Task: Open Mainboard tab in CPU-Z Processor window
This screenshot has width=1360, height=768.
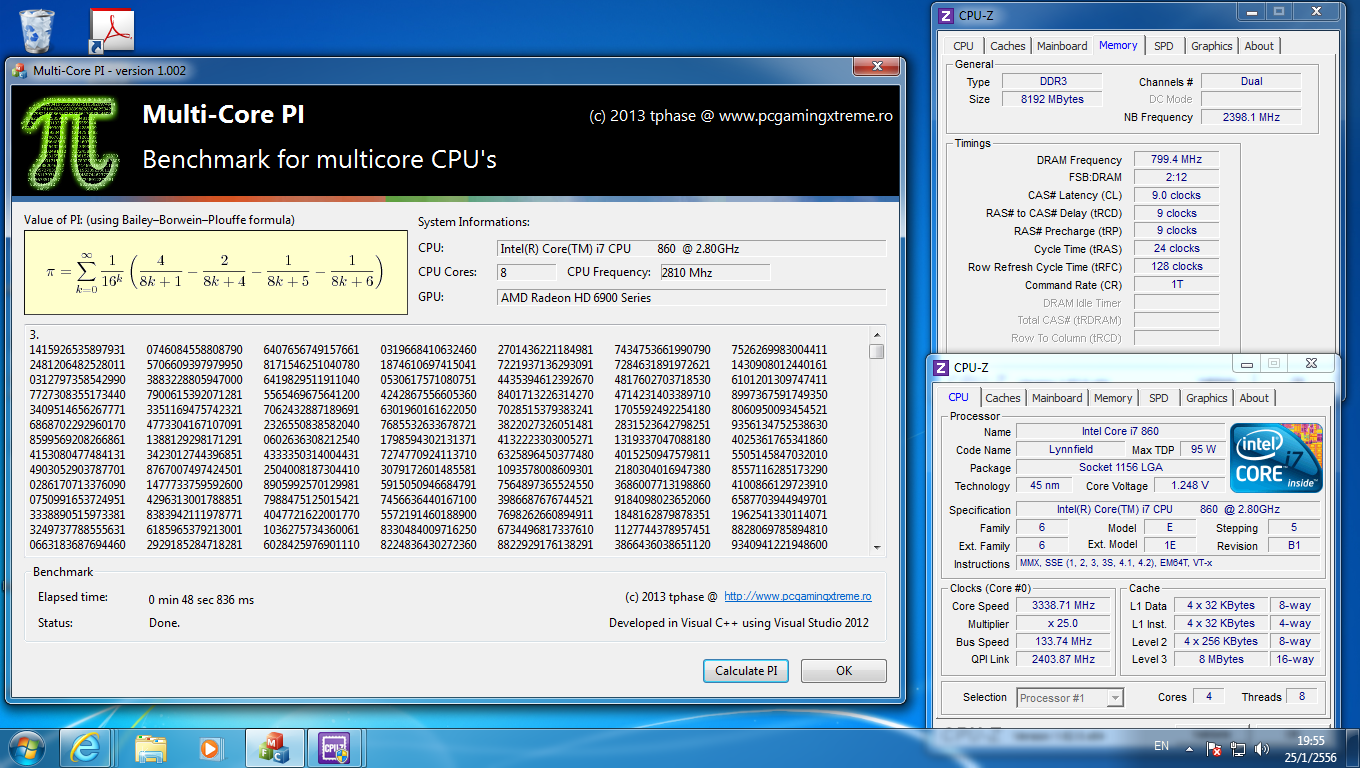Action: 1057,398
